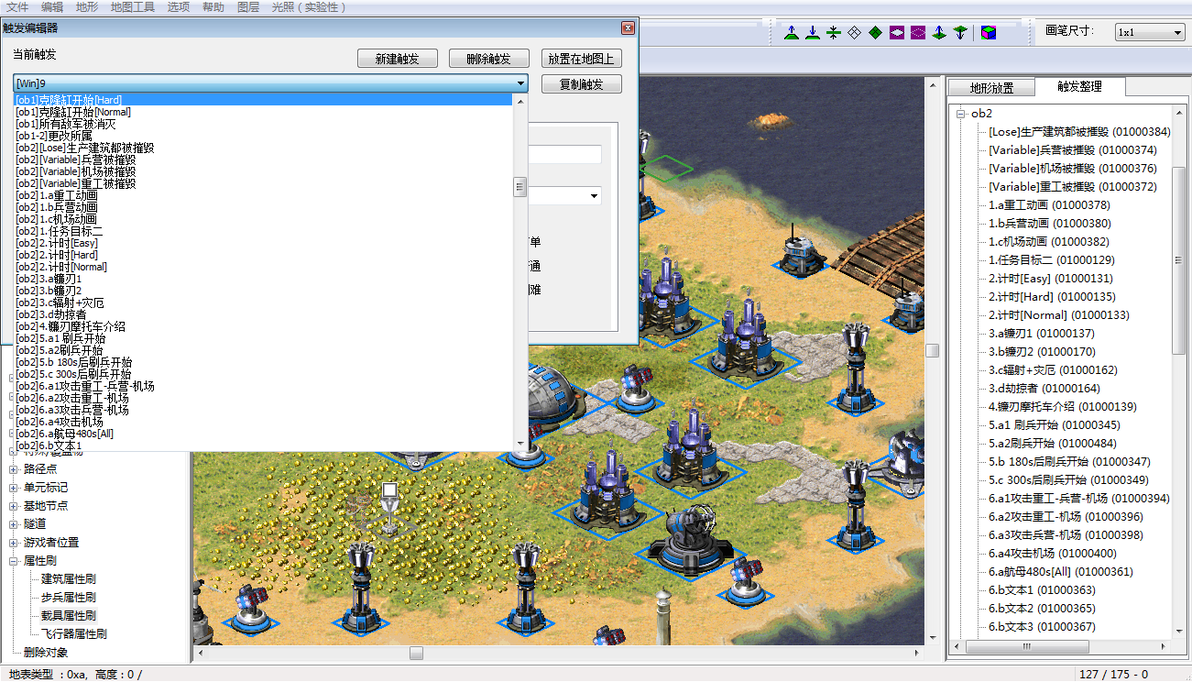Select 1.a重工动画 (01000378) in trigger tree
The height and width of the screenshot is (682, 1192).
click(1049, 205)
